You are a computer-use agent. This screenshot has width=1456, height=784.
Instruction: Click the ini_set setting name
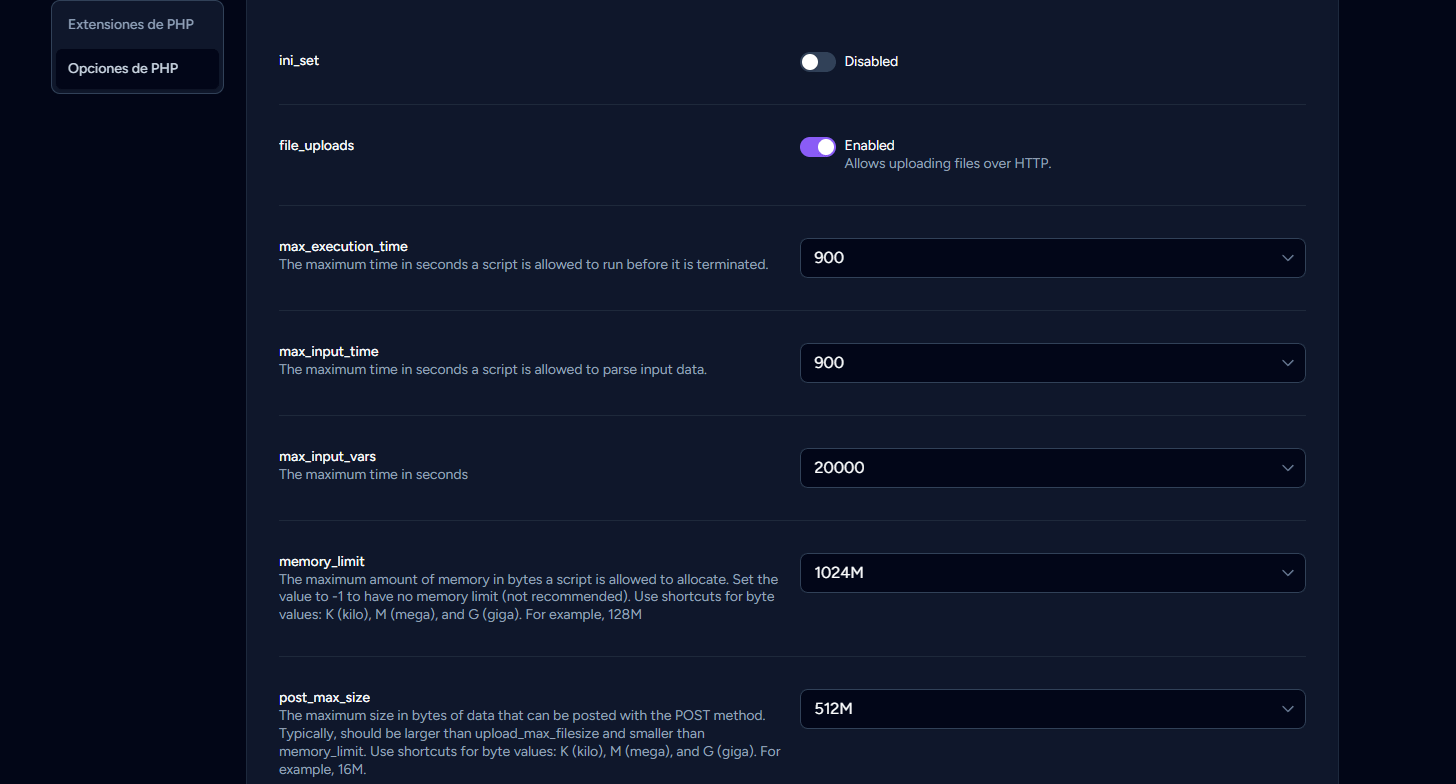point(299,61)
